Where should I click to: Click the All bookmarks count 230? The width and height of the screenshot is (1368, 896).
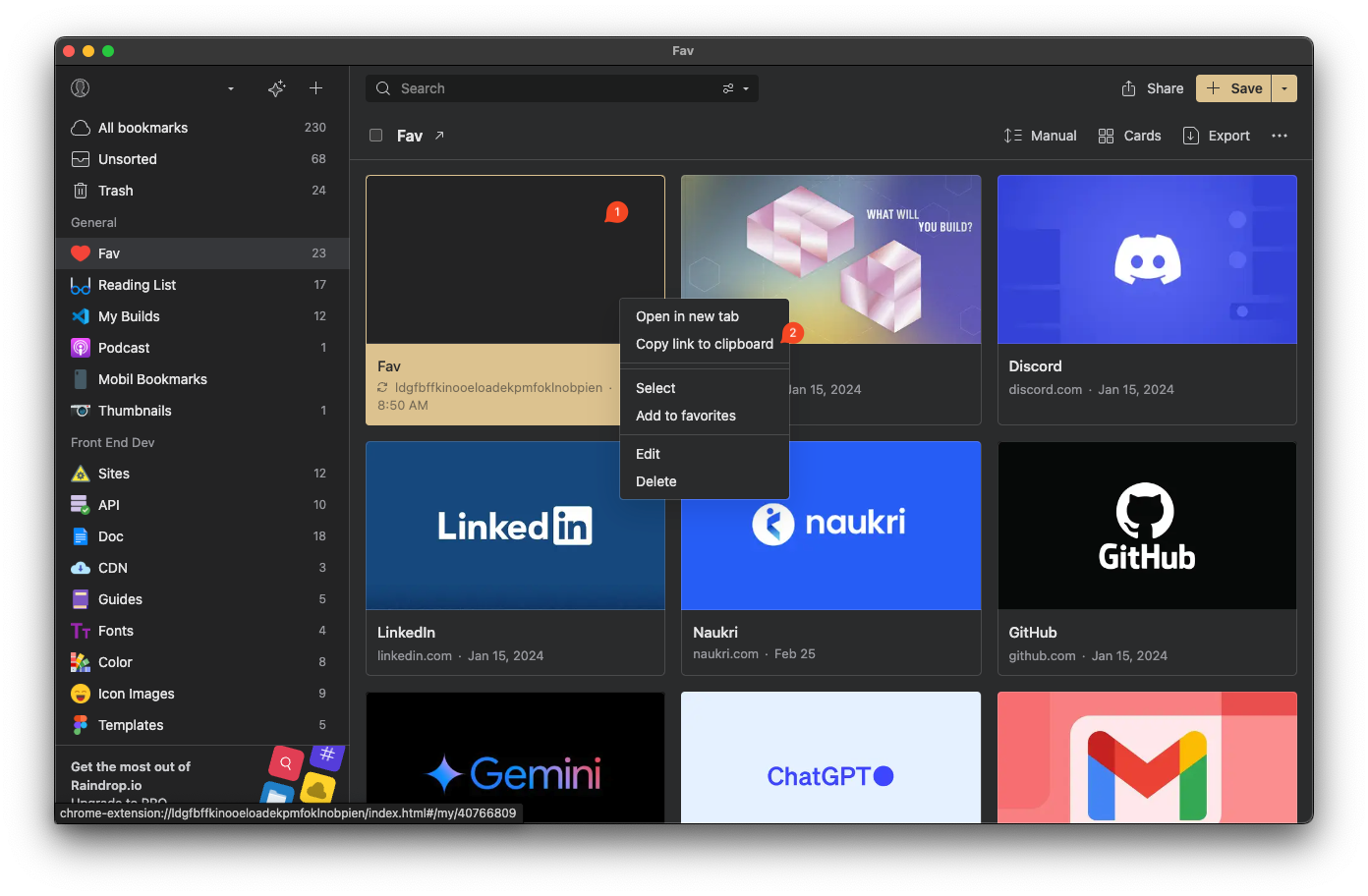[x=315, y=128]
